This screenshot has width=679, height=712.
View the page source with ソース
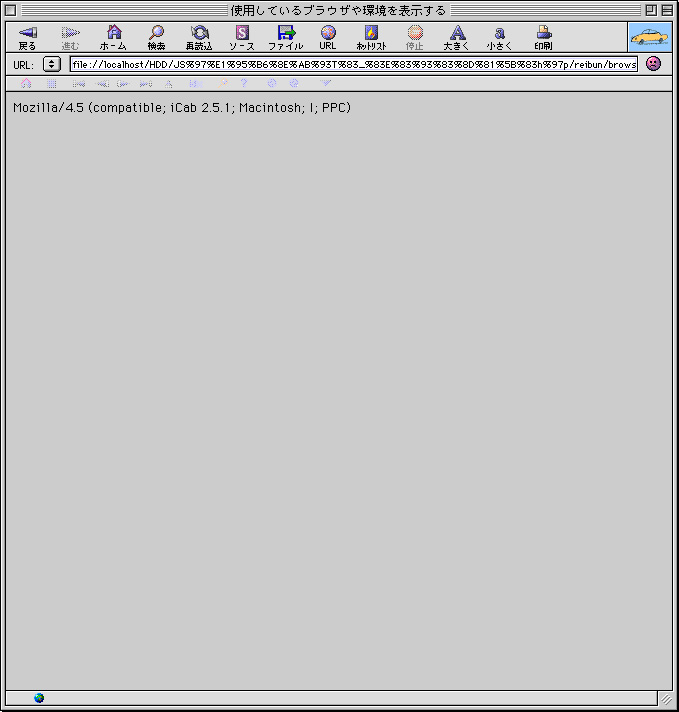click(242, 37)
